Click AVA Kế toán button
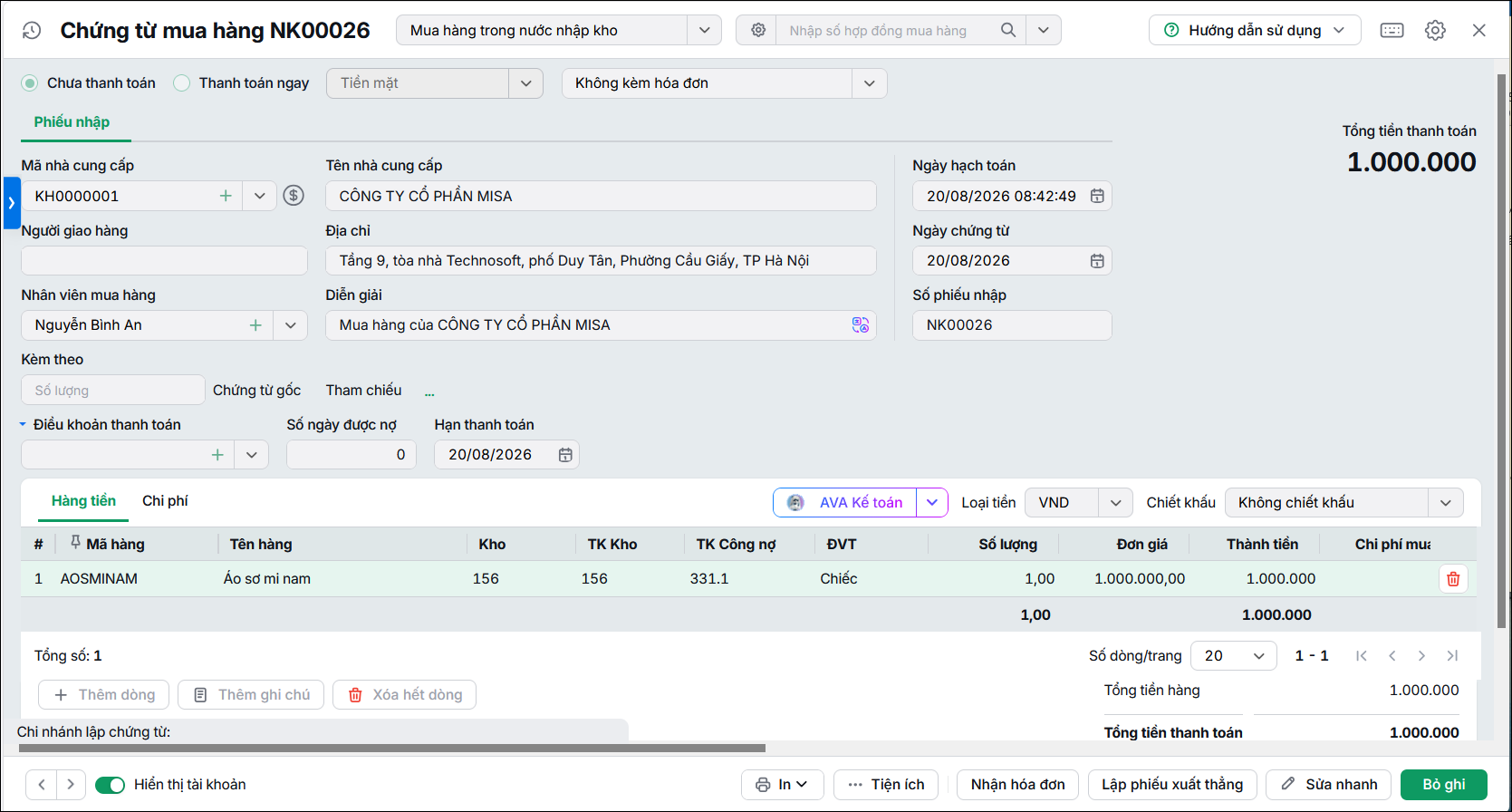The image size is (1512, 812). coord(845,503)
